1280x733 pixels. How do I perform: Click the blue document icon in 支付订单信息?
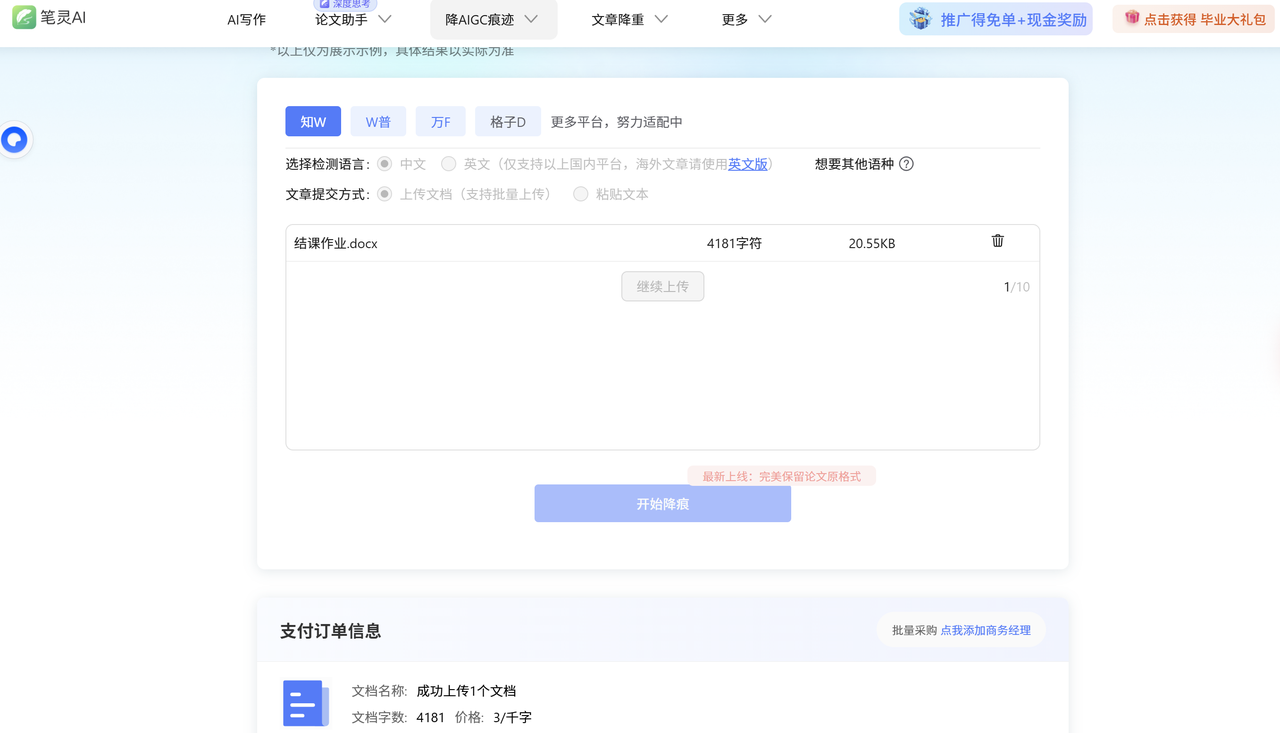(306, 703)
